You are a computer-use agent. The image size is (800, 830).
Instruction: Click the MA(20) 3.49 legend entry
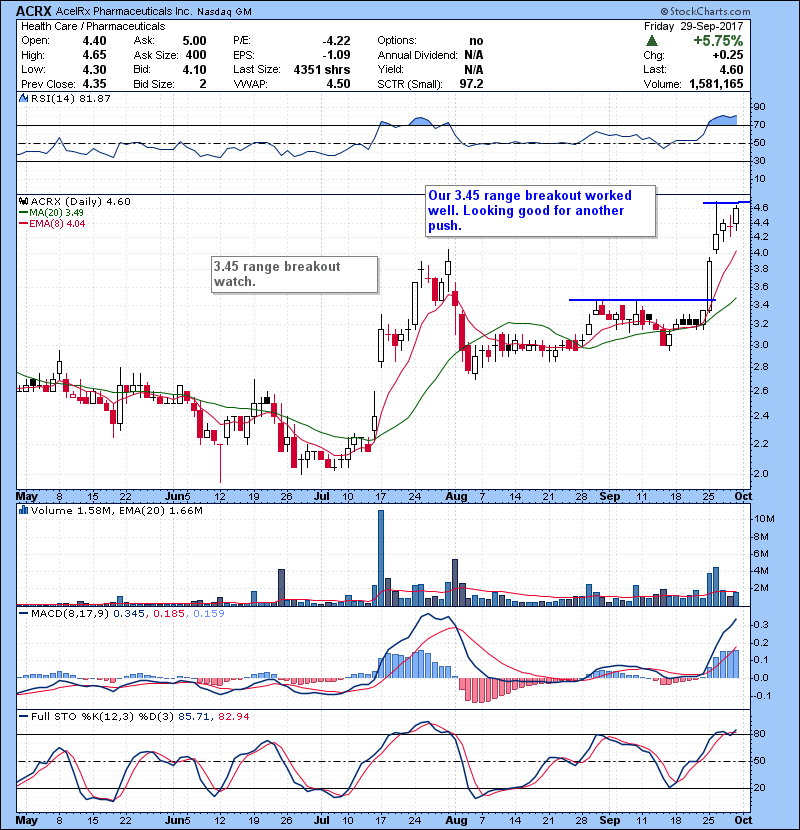tap(51, 212)
